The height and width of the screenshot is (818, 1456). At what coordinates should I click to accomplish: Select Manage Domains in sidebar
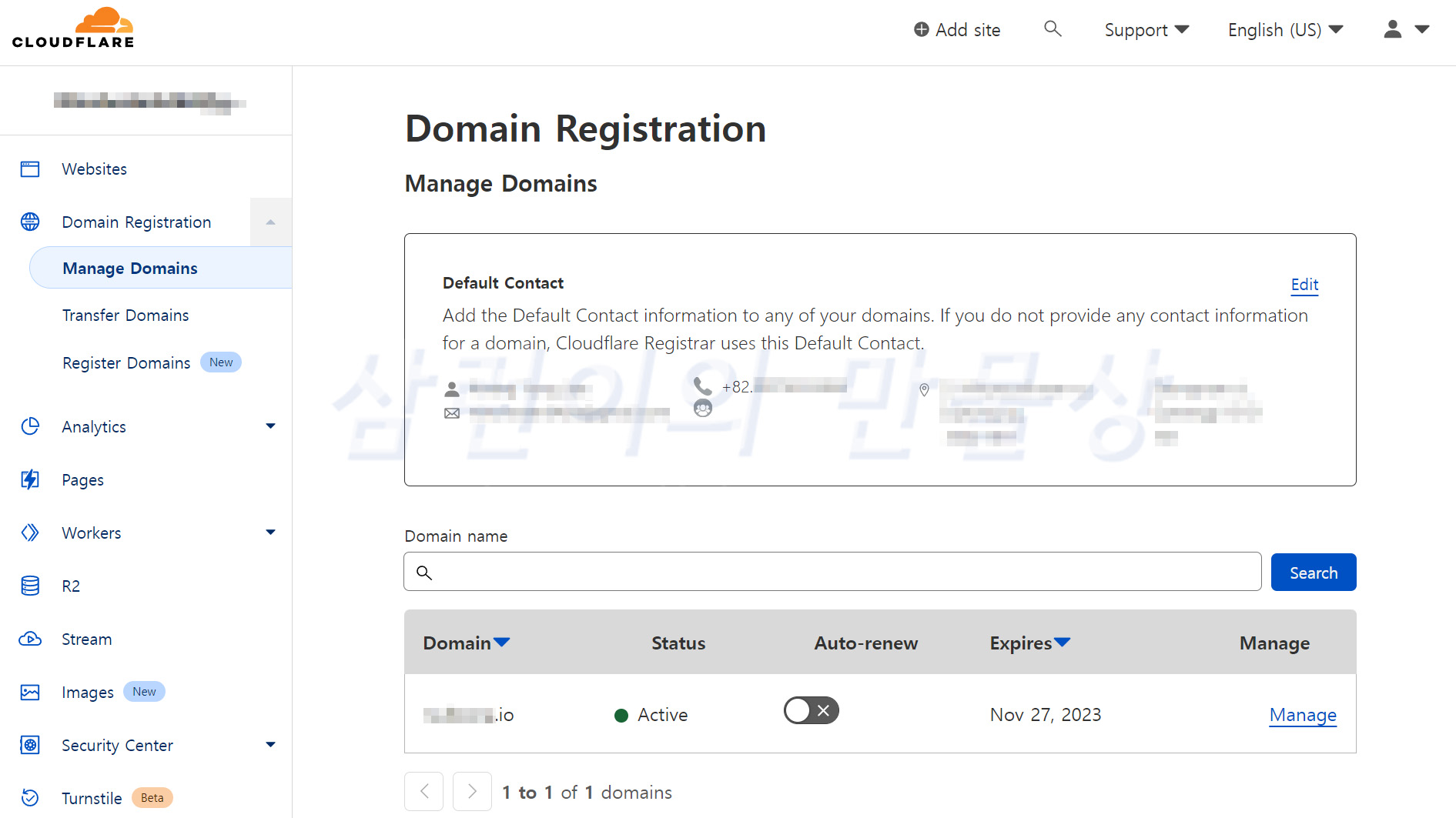160,268
